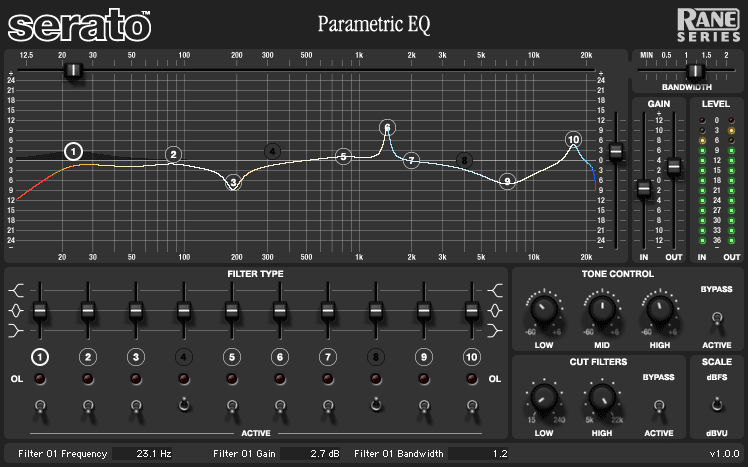Click the Tone Control MID knob
The height and width of the screenshot is (467, 748).
tap(601, 311)
